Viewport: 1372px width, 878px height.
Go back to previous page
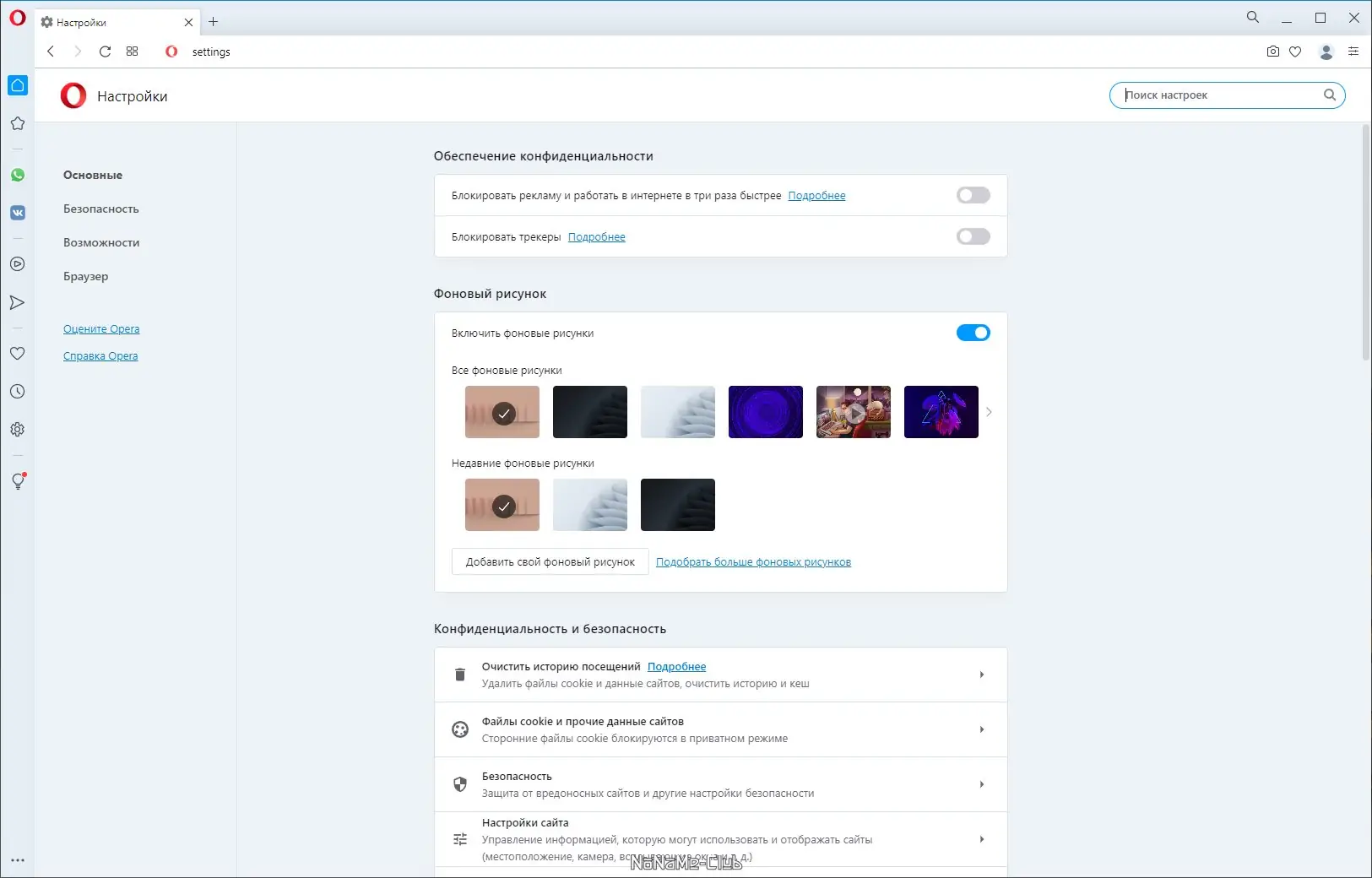click(51, 51)
